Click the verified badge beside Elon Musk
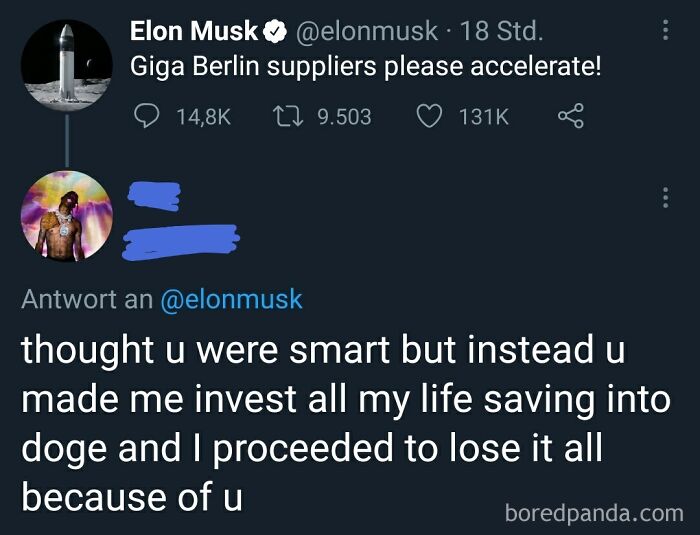Viewport: 700px width, 535px height. [x=274, y=32]
